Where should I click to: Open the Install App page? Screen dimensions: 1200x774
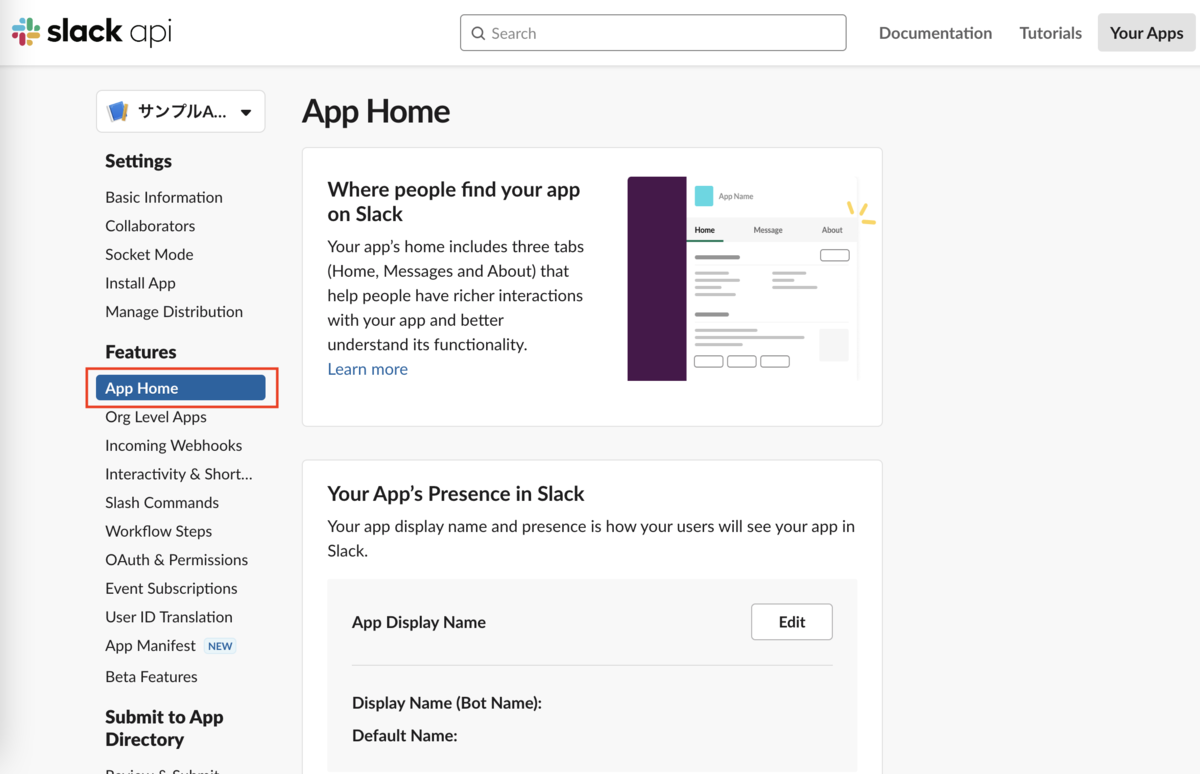point(140,283)
